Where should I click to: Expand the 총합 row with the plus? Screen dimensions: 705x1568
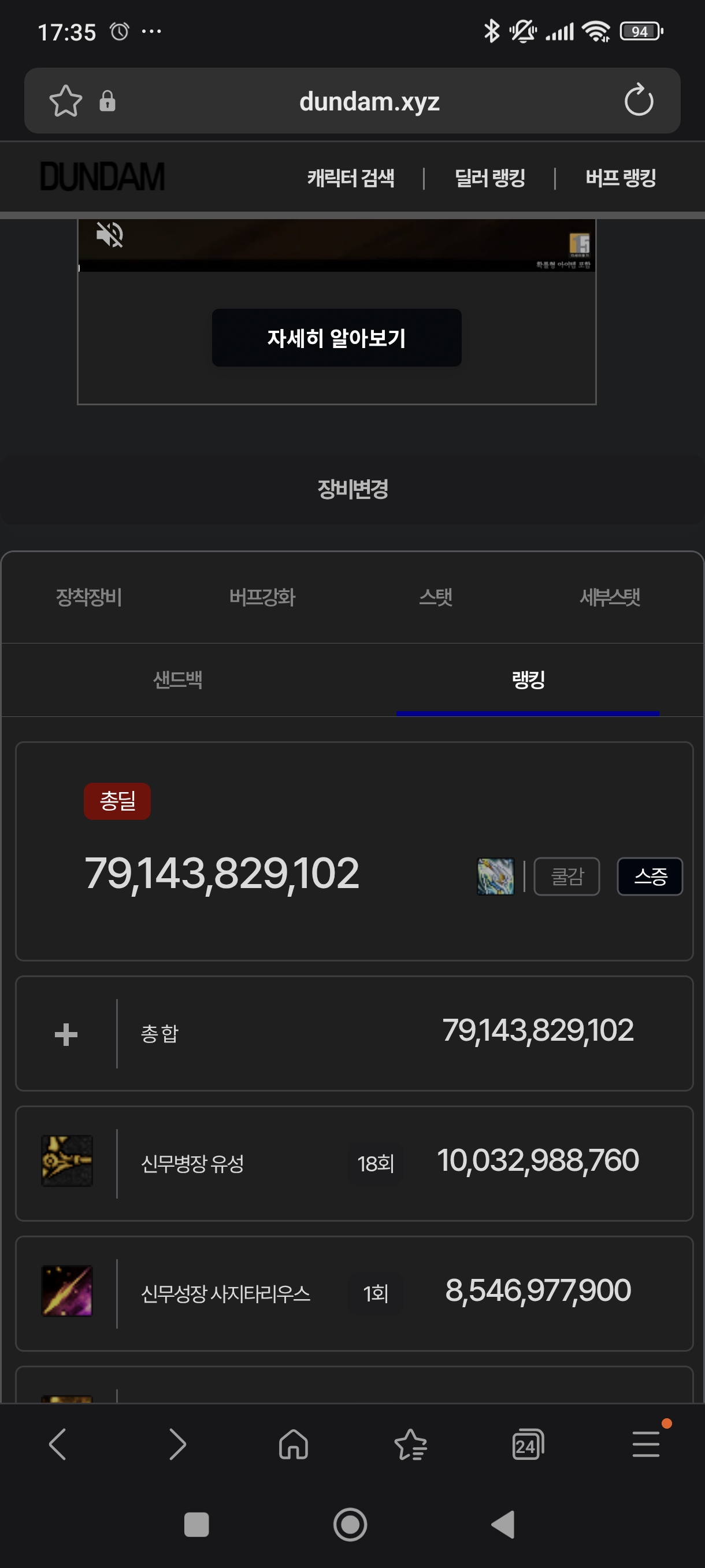click(x=66, y=1034)
